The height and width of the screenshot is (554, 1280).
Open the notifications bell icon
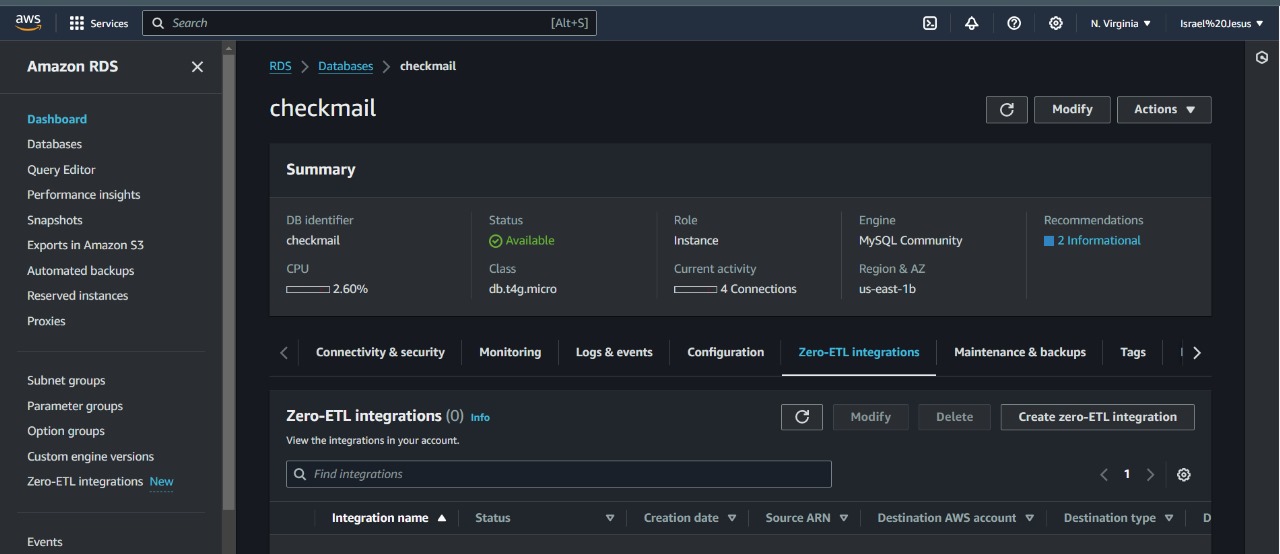click(x=971, y=23)
